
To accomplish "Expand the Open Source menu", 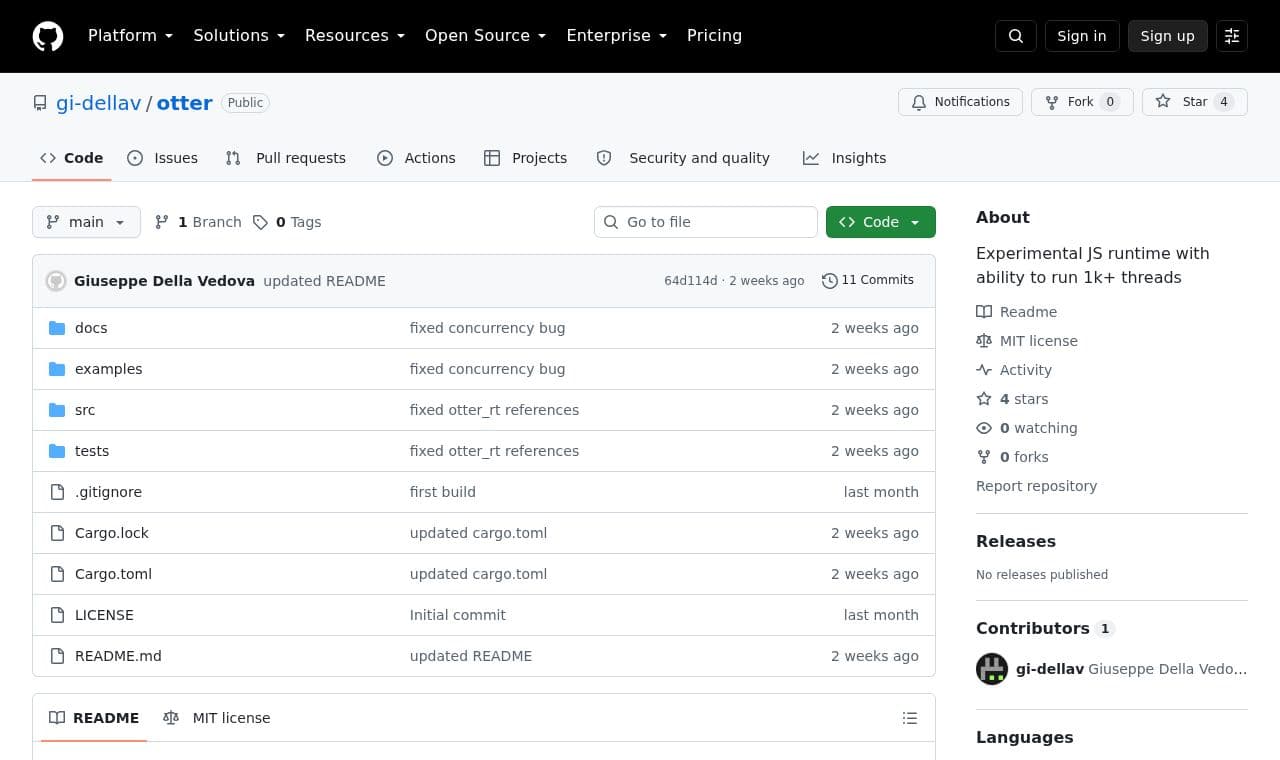I will pyautogui.click(x=485, y=36).
